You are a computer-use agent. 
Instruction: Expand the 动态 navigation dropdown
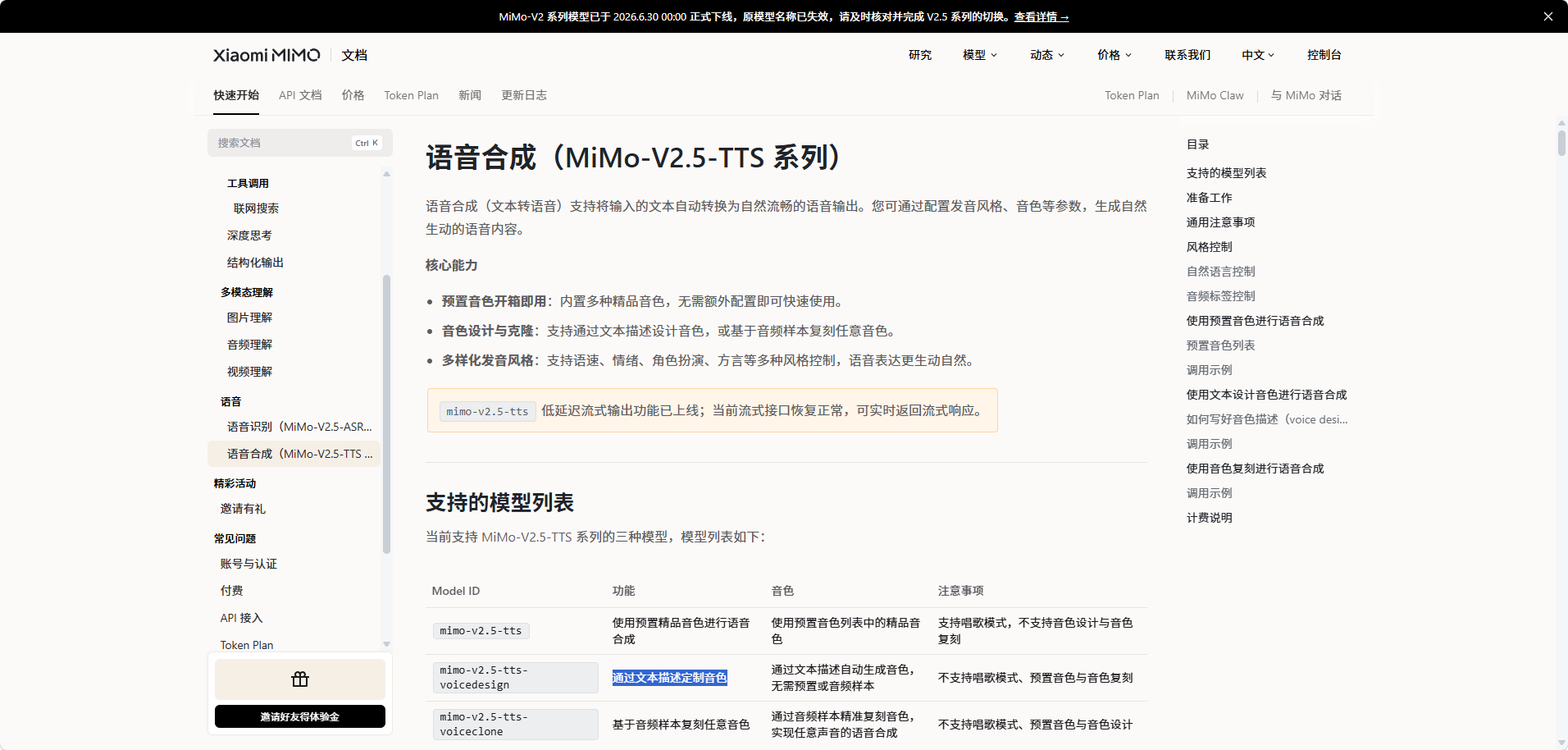[x=1047, y=55]
